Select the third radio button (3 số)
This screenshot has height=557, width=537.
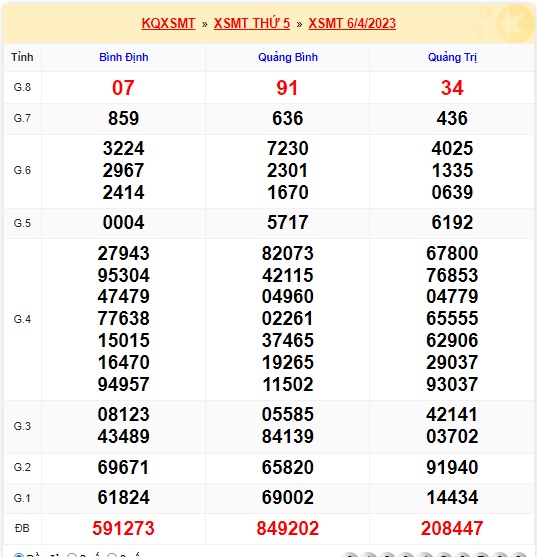pos(112,555)
